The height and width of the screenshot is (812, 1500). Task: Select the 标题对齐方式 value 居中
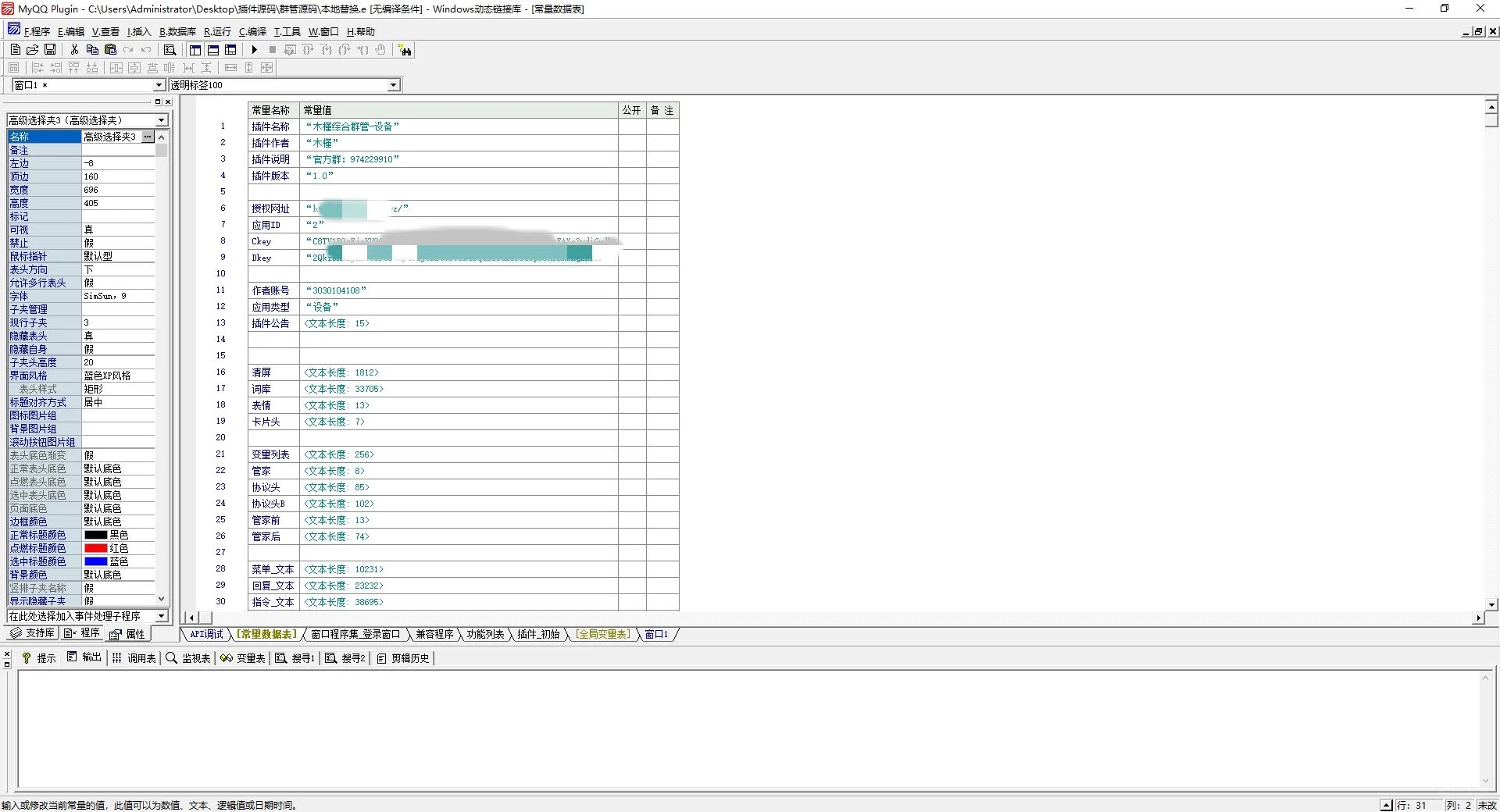(x=118, y=402)
